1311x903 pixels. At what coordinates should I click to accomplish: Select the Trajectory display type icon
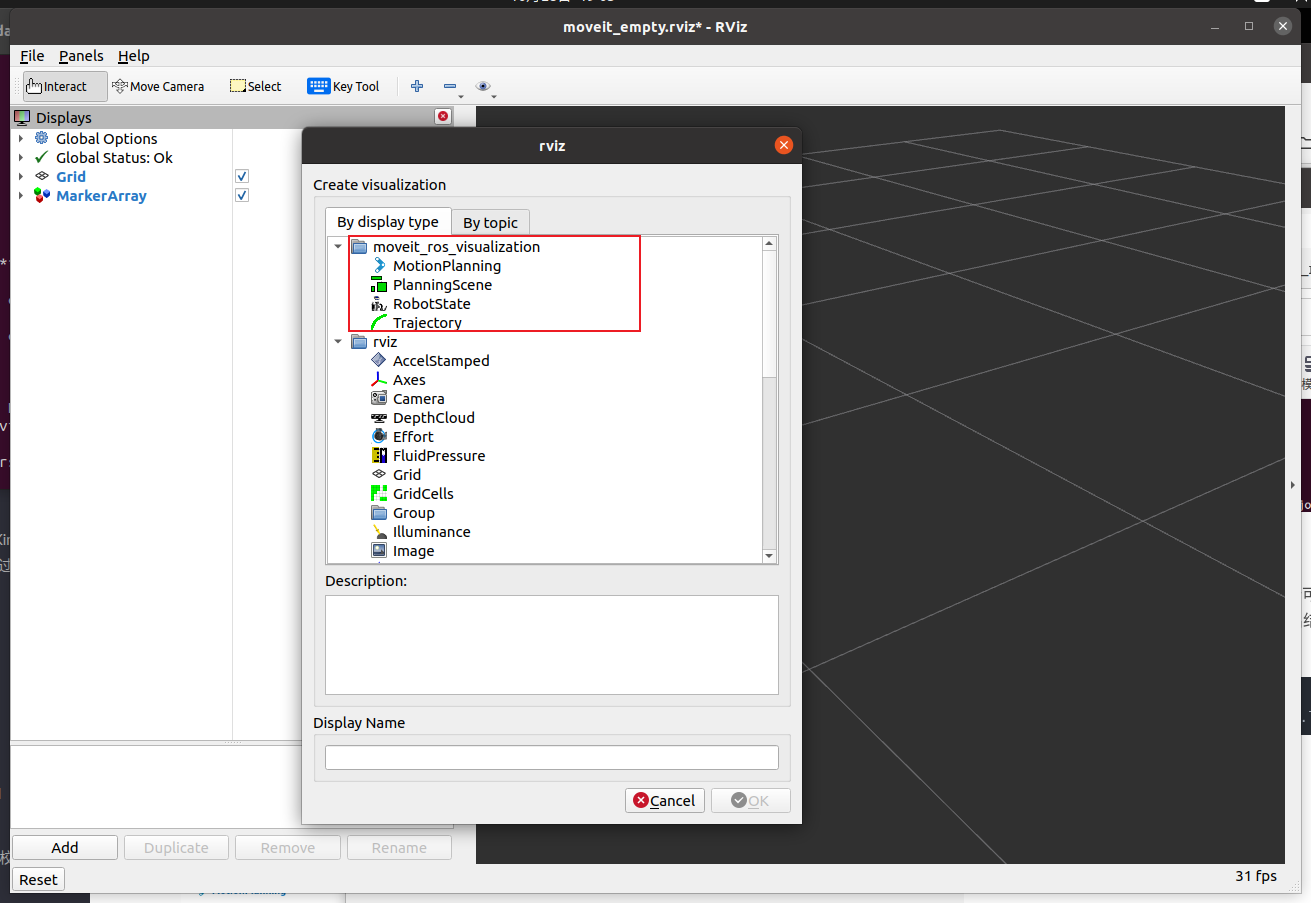(379, 323)
